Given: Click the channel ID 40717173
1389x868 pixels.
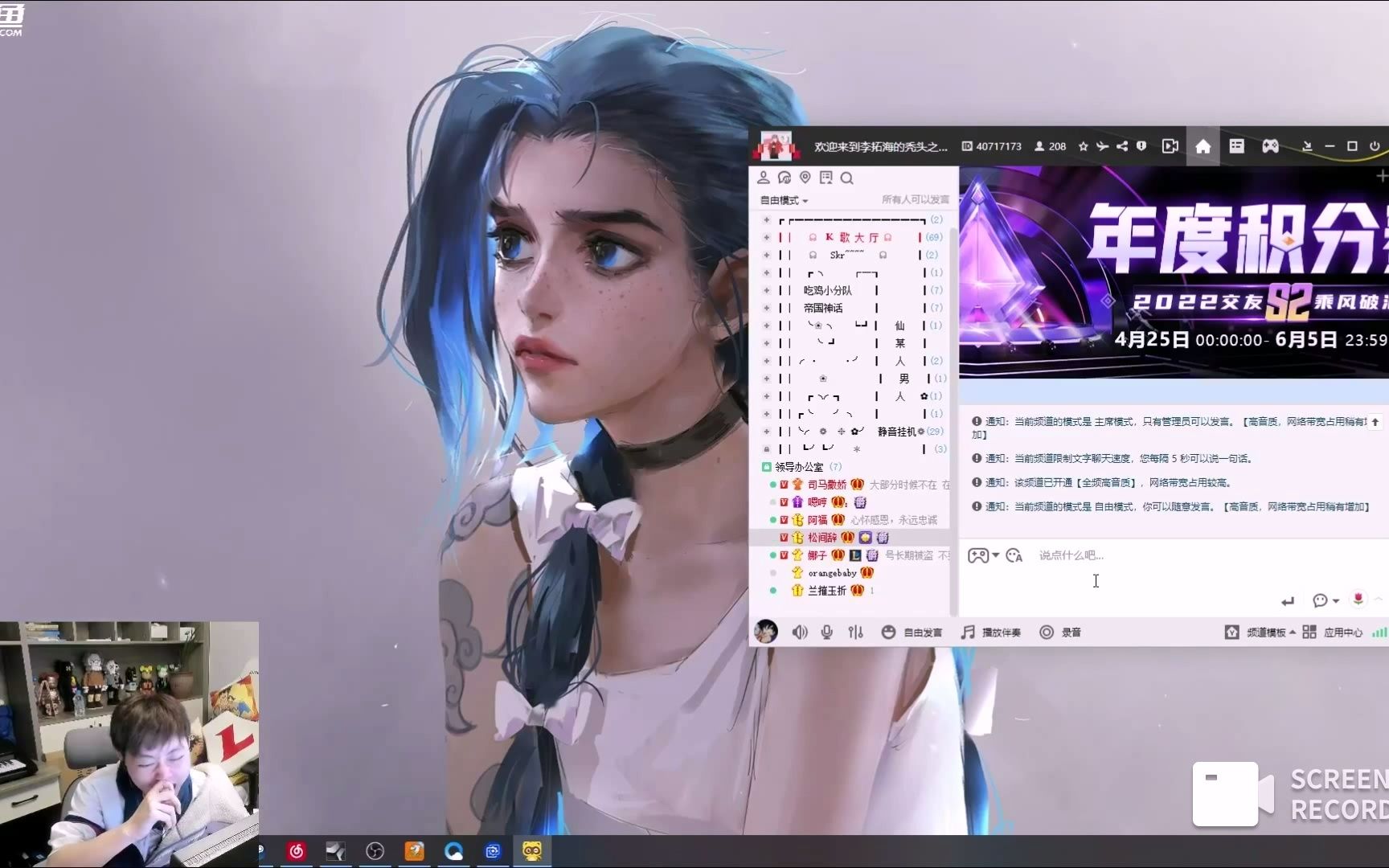Looking at the screenshot, I should pos(992,146).
